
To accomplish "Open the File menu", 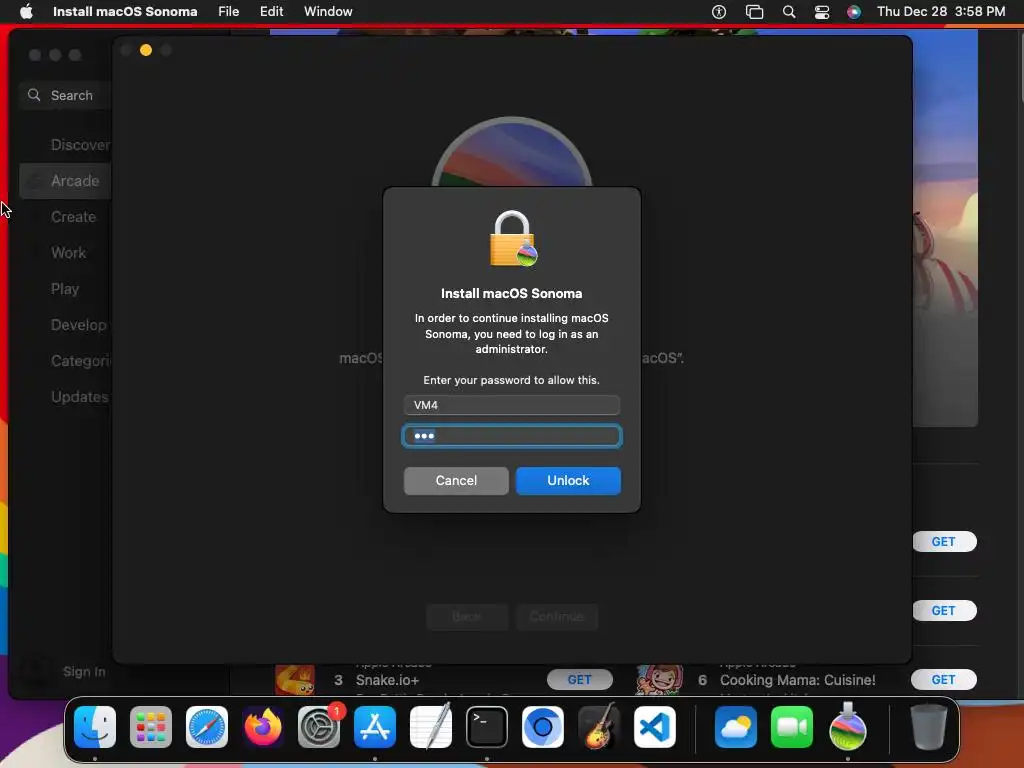I will click(228, 11).
